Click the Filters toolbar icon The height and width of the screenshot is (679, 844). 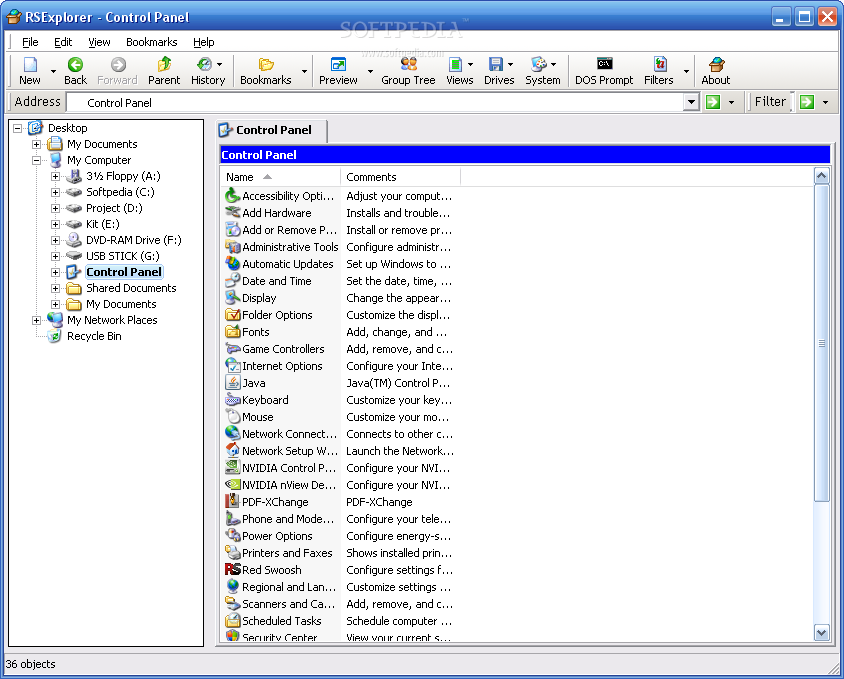[x=660, y=65]
